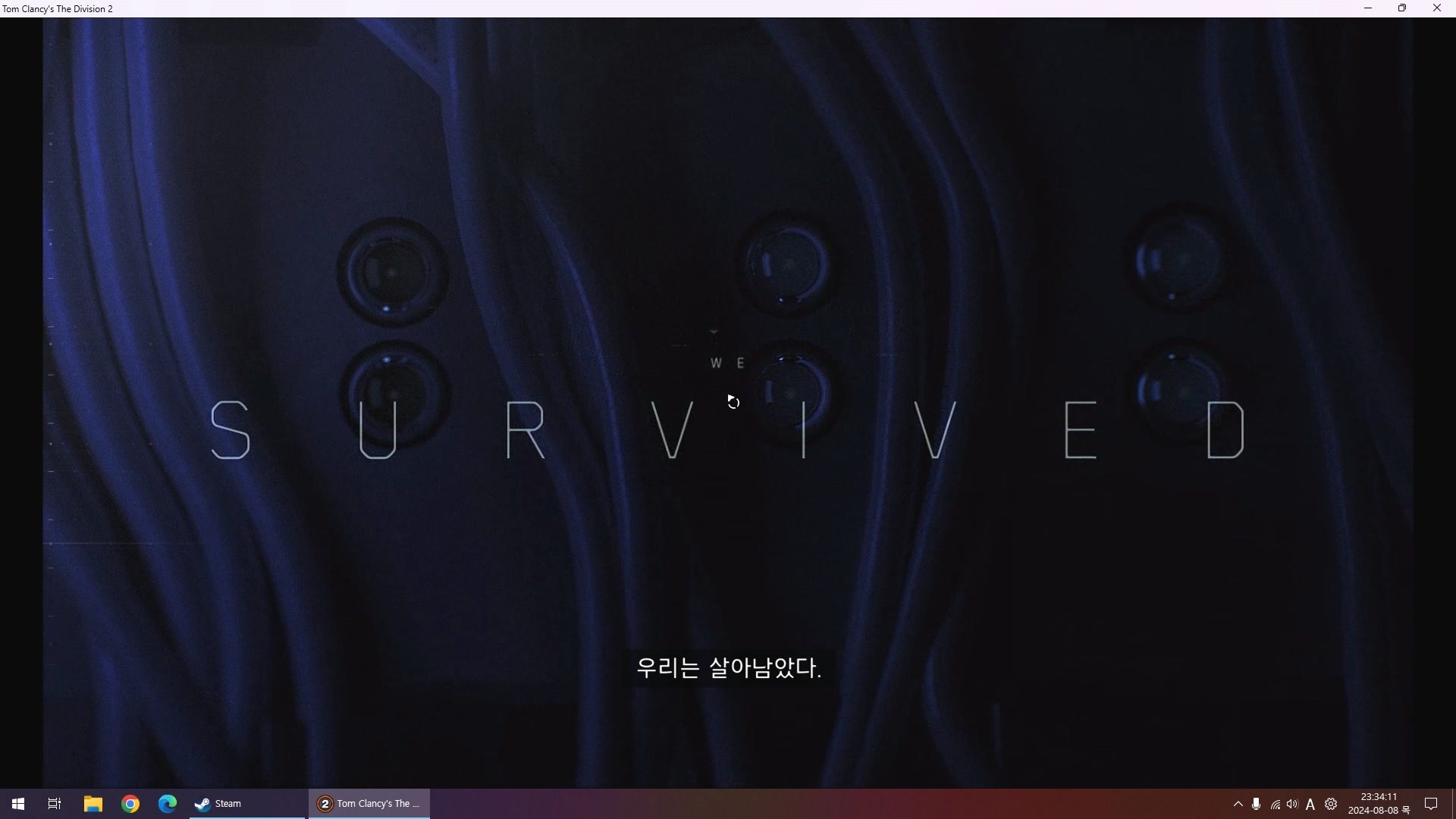Open Google Chrome from the taskbar
Image resolution: width=1456 pixels, height=819 pixels.
click(x=130, y=804)
